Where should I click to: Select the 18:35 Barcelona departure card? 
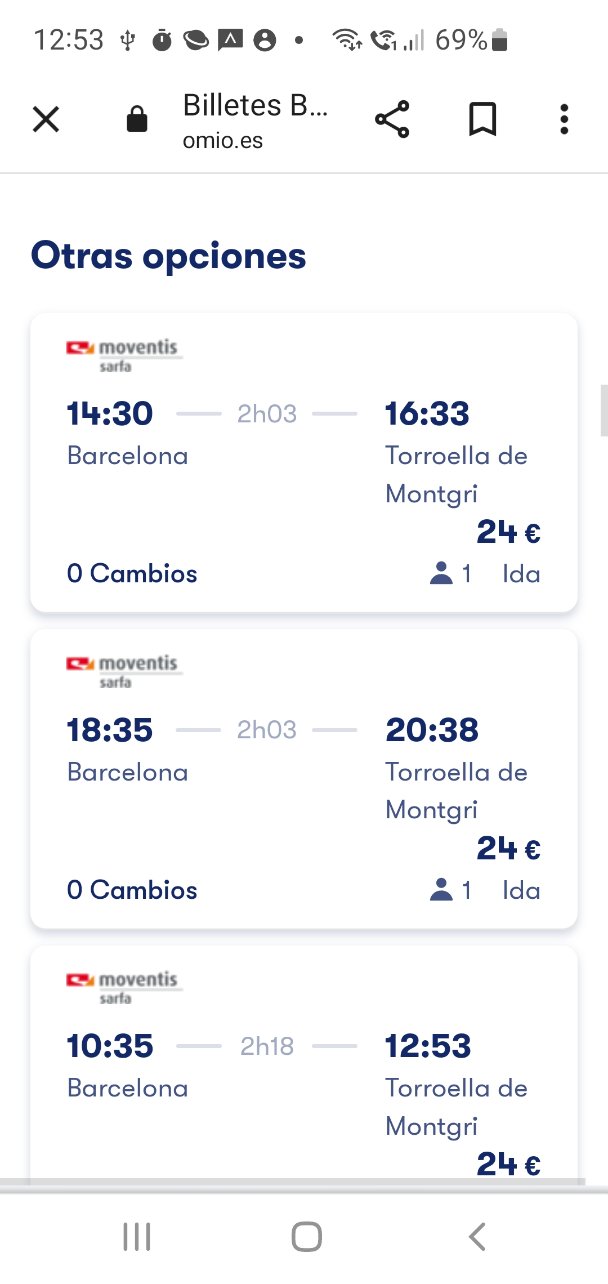point(304,778)
